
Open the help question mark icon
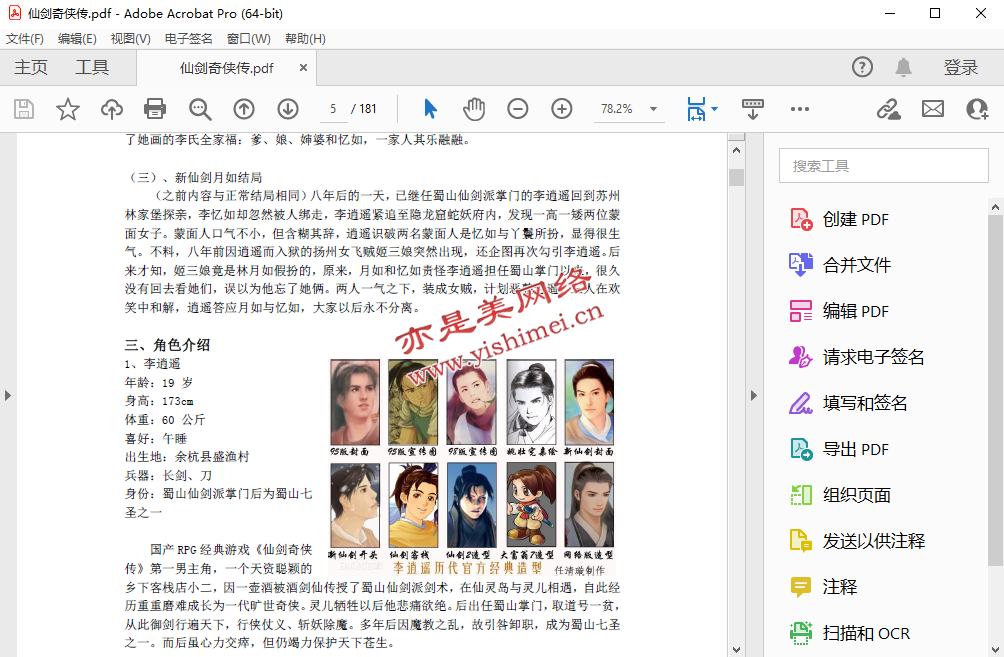(862, 67)
